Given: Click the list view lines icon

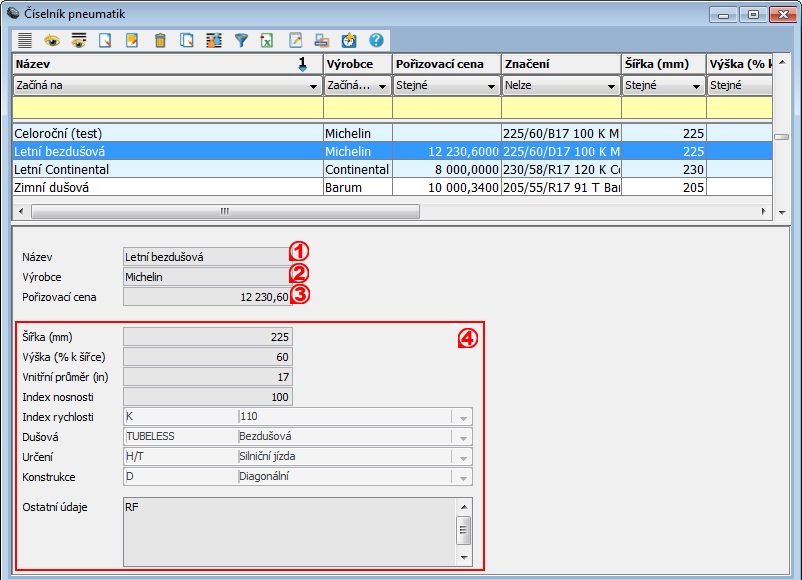Looking at the screenshot, I should (25, 41).
